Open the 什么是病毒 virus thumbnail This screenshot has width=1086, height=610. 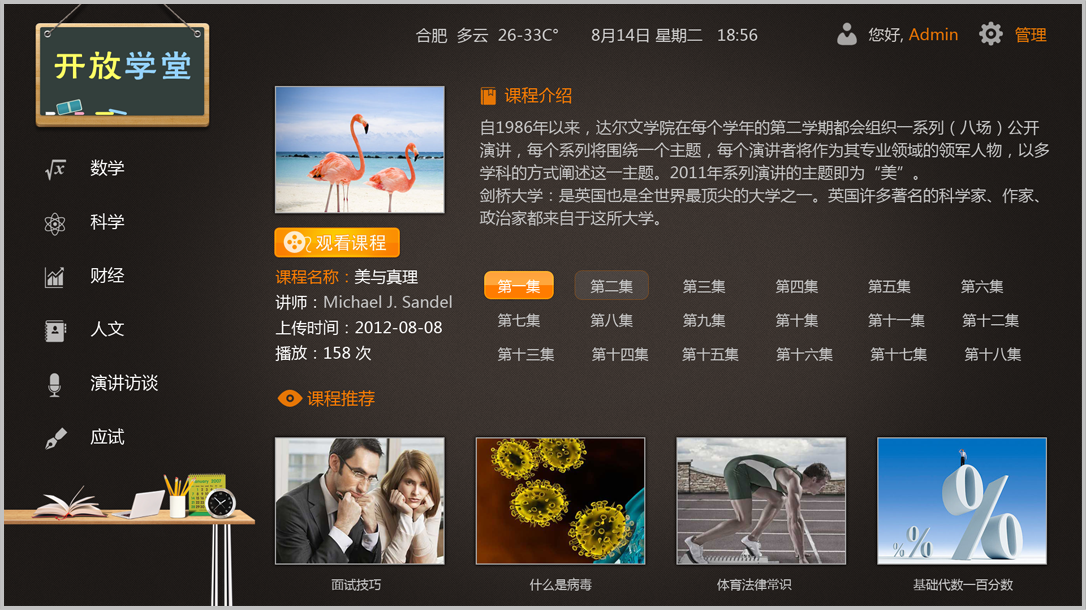(560, 501)
